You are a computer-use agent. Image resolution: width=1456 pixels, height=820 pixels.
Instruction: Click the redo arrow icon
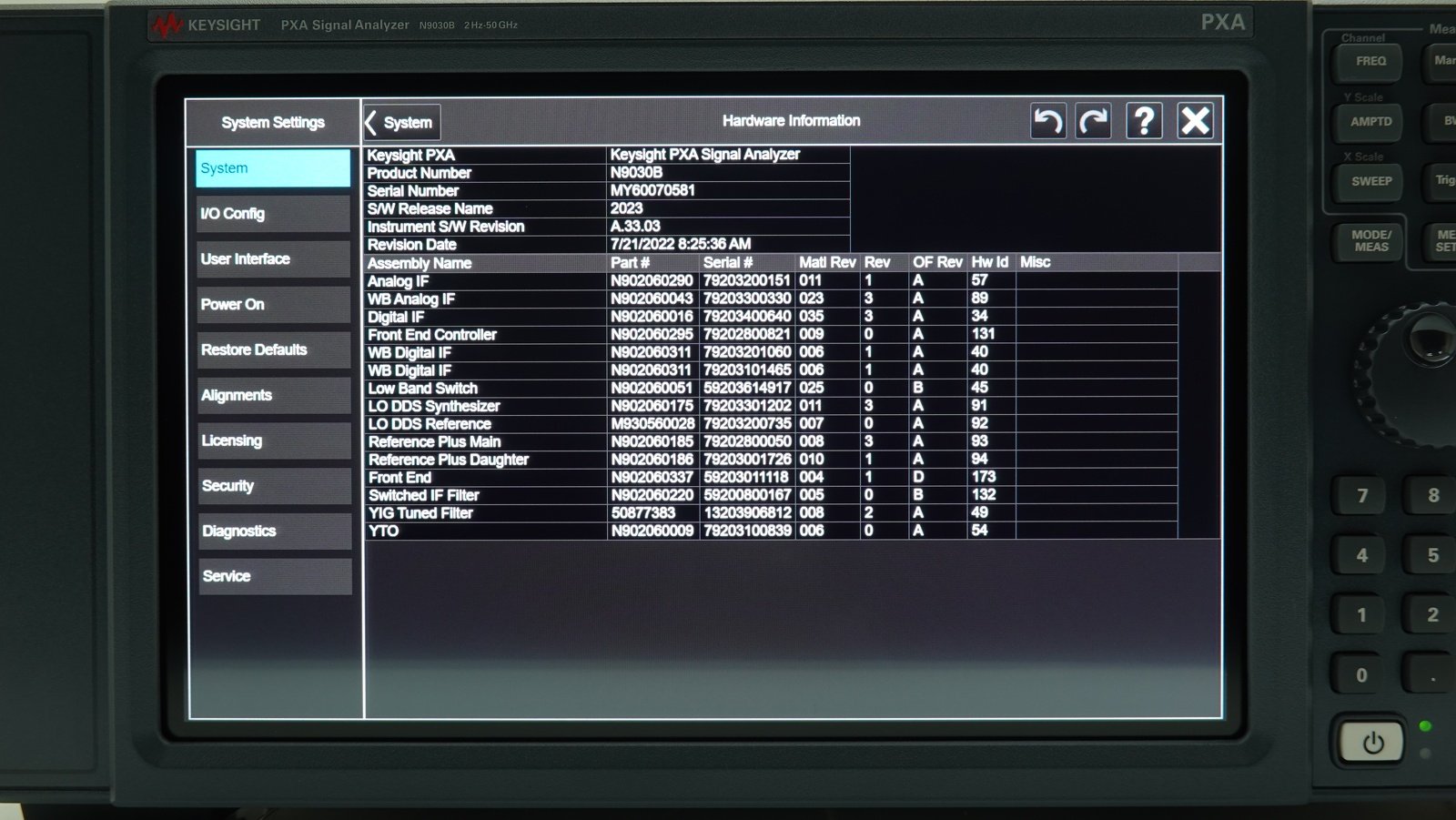click(1094, 121)
